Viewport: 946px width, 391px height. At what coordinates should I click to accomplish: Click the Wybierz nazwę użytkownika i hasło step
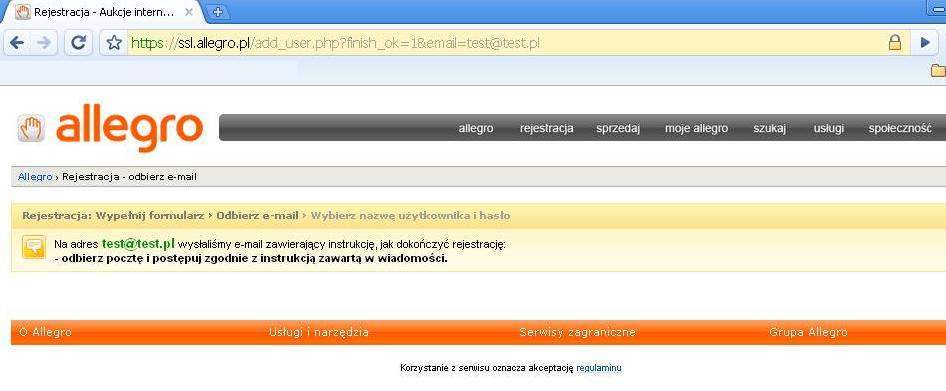click(410, 215)
